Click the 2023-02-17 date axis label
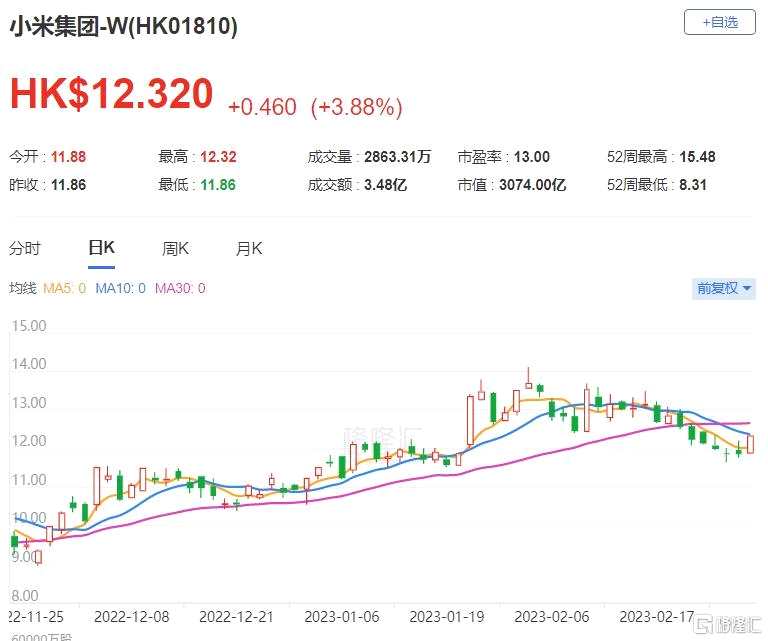Viewport: 768px width, 641px height. coord(657,617)
